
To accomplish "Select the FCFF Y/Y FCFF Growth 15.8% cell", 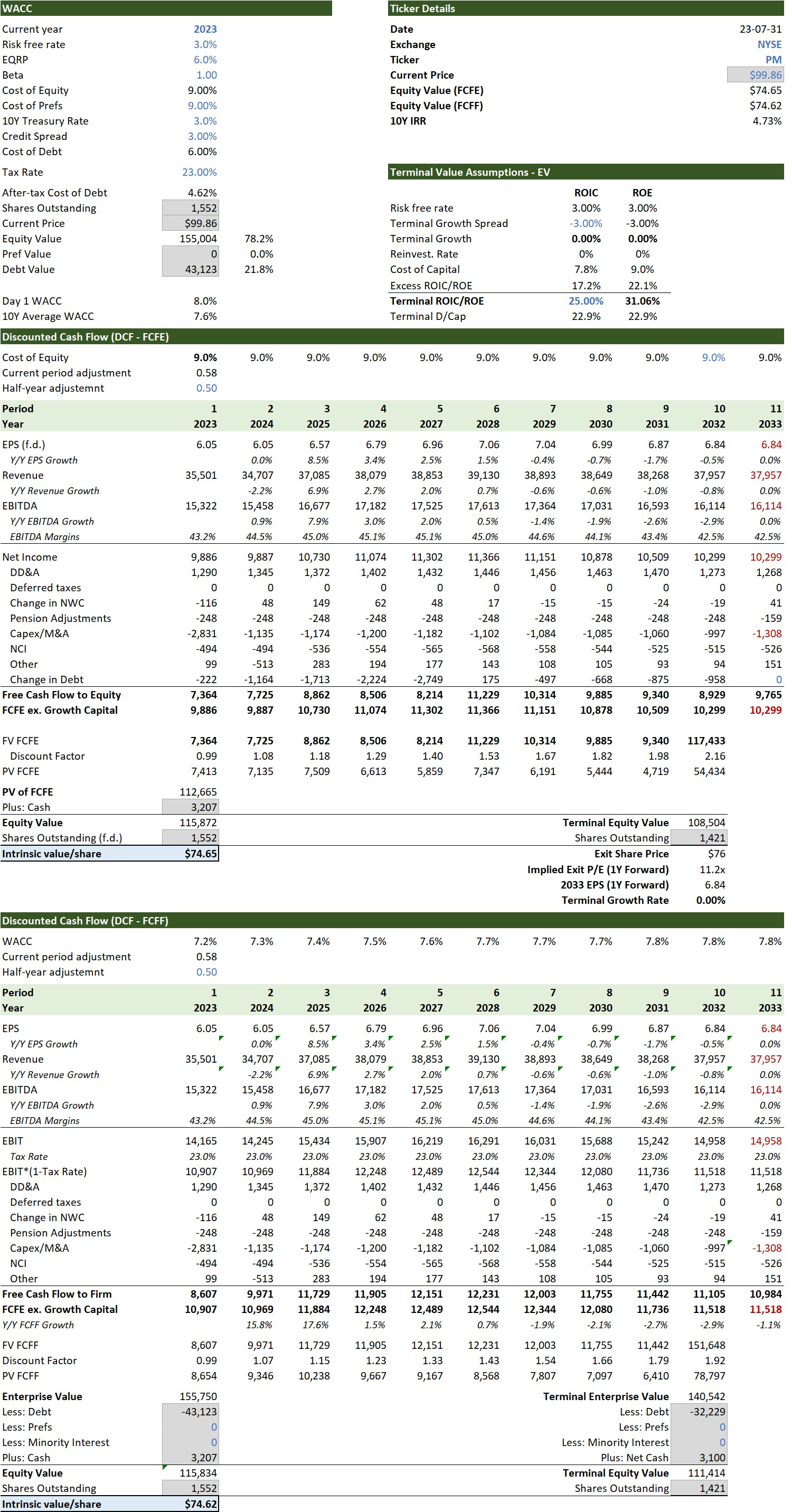I will tap(258, 1325).
